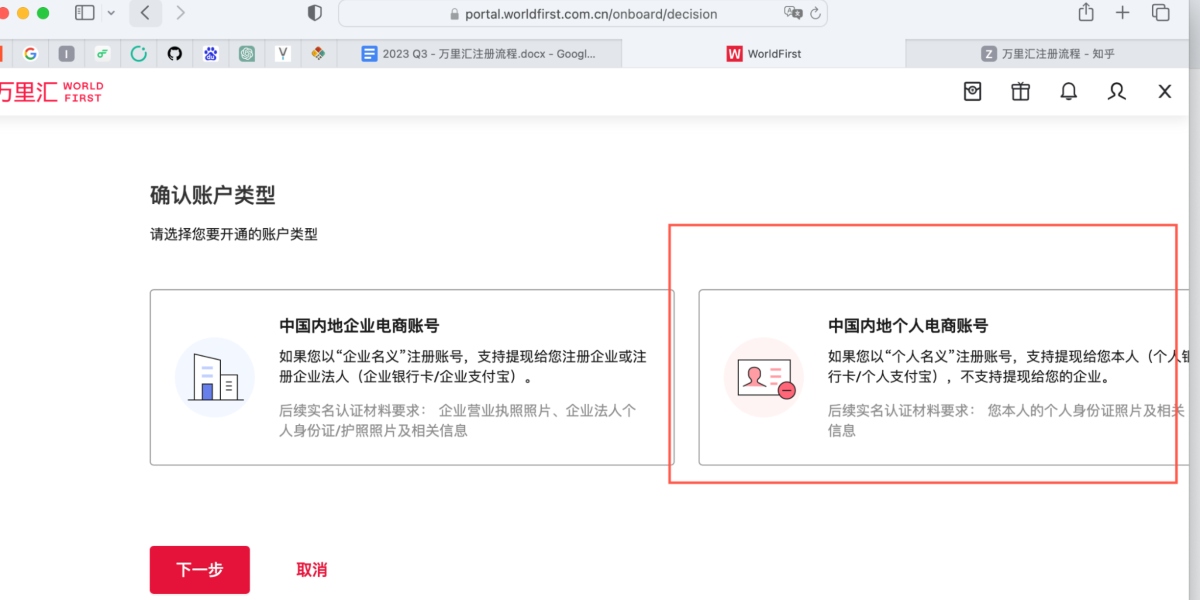Expand the sidebar dropdown chevron

click(x=110, y=13)
